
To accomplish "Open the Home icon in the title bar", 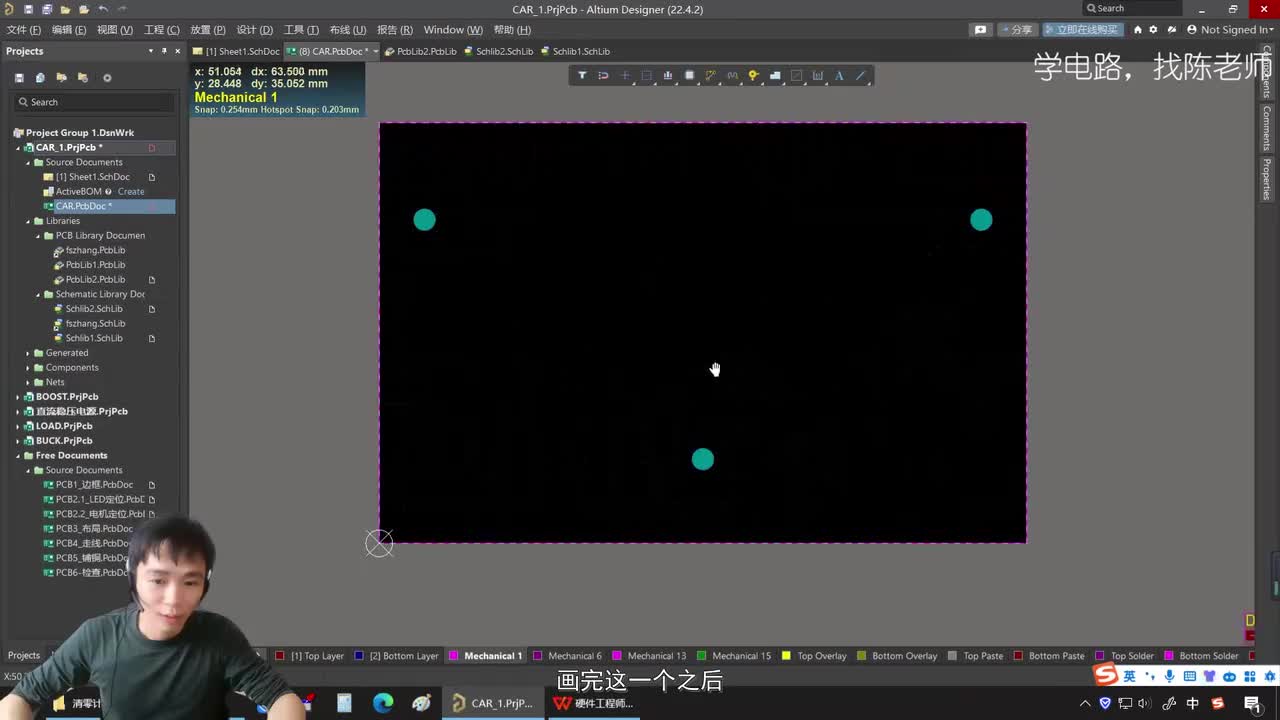I will (x=1137, y=30).
